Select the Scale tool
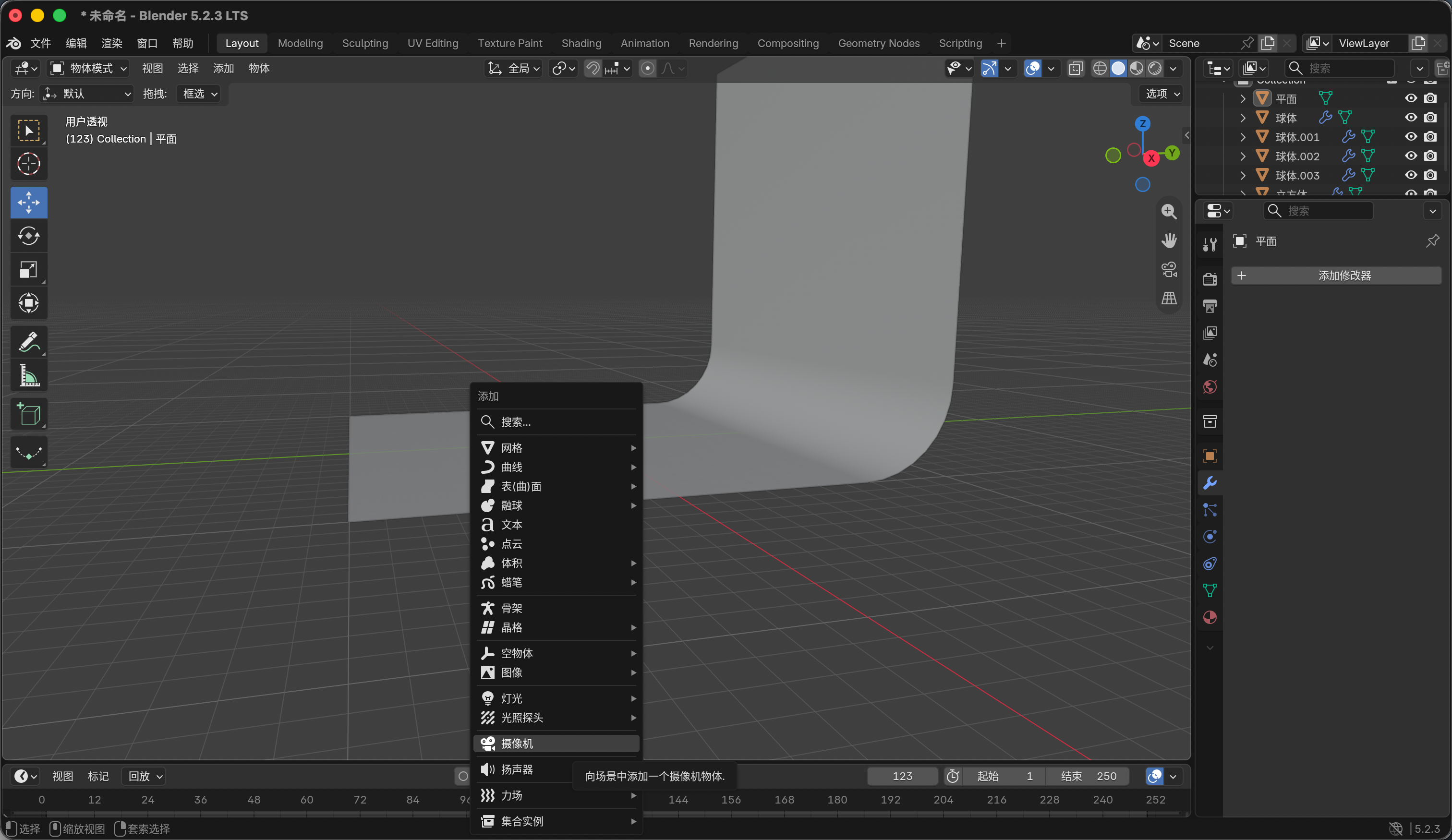 pos(29,269)
